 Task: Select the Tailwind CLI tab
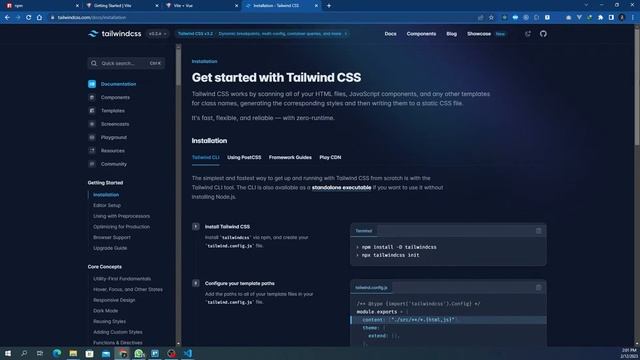[206, 158]
